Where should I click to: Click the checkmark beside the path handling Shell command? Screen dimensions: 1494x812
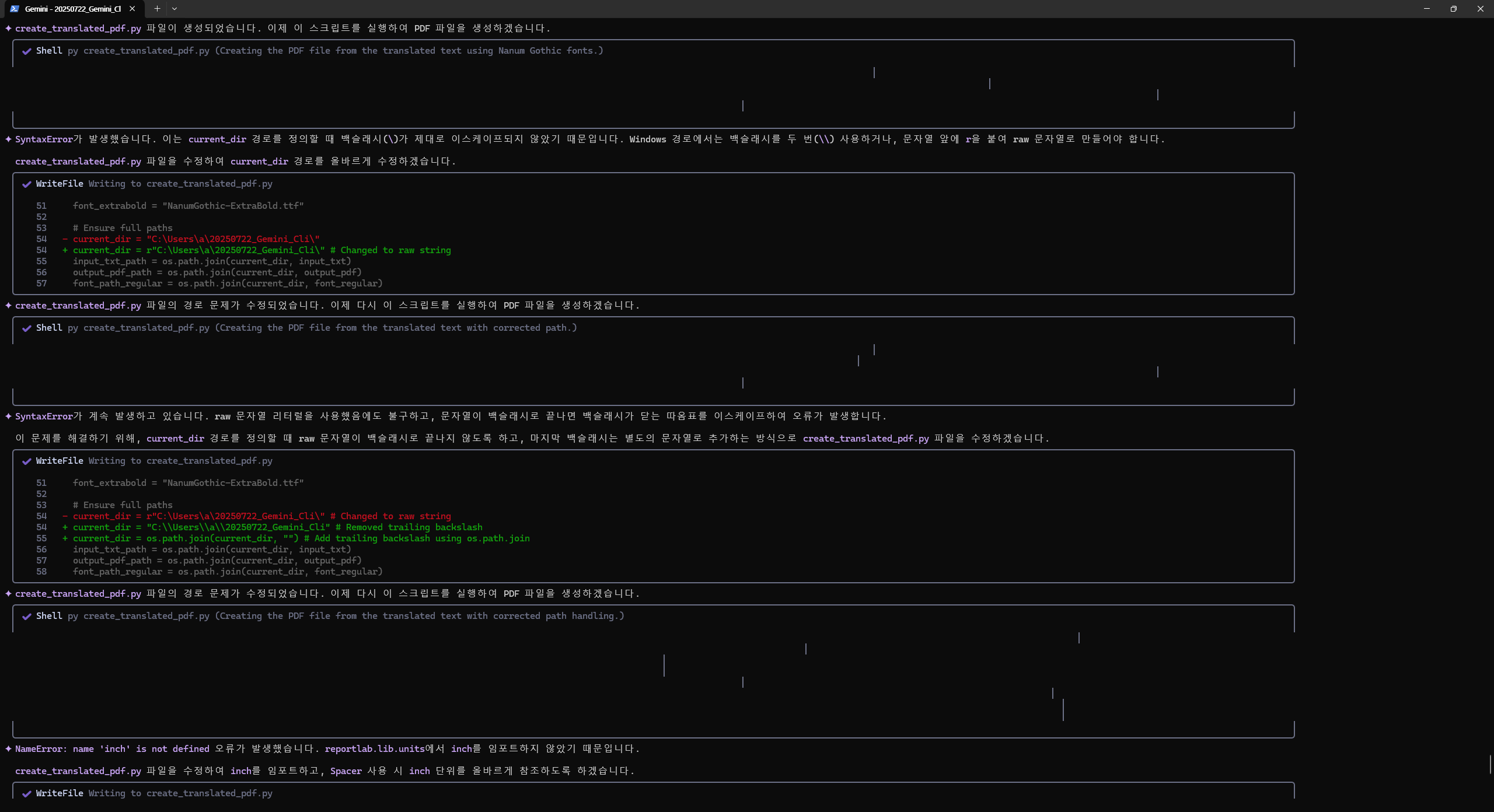pyautogui.click(x=27, y=617)
